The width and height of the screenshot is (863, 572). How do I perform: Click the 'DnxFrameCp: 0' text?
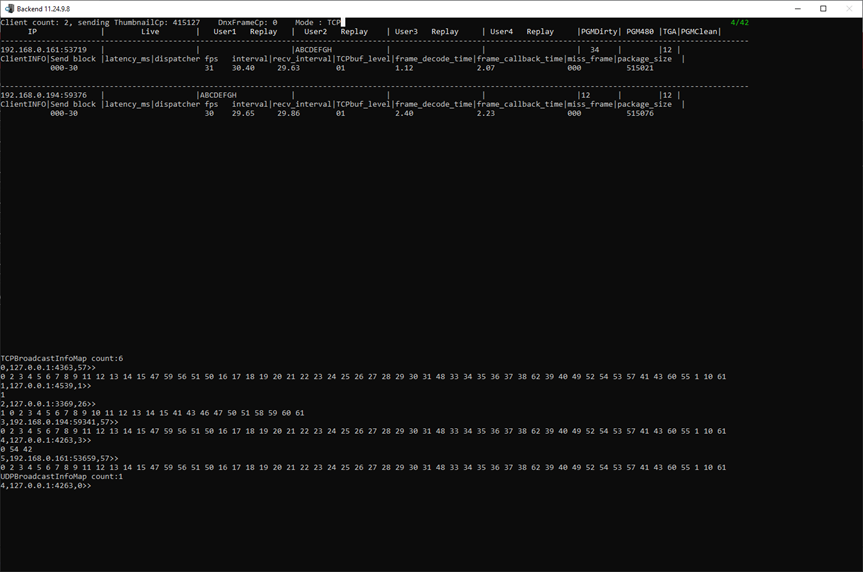click(248, 23)
